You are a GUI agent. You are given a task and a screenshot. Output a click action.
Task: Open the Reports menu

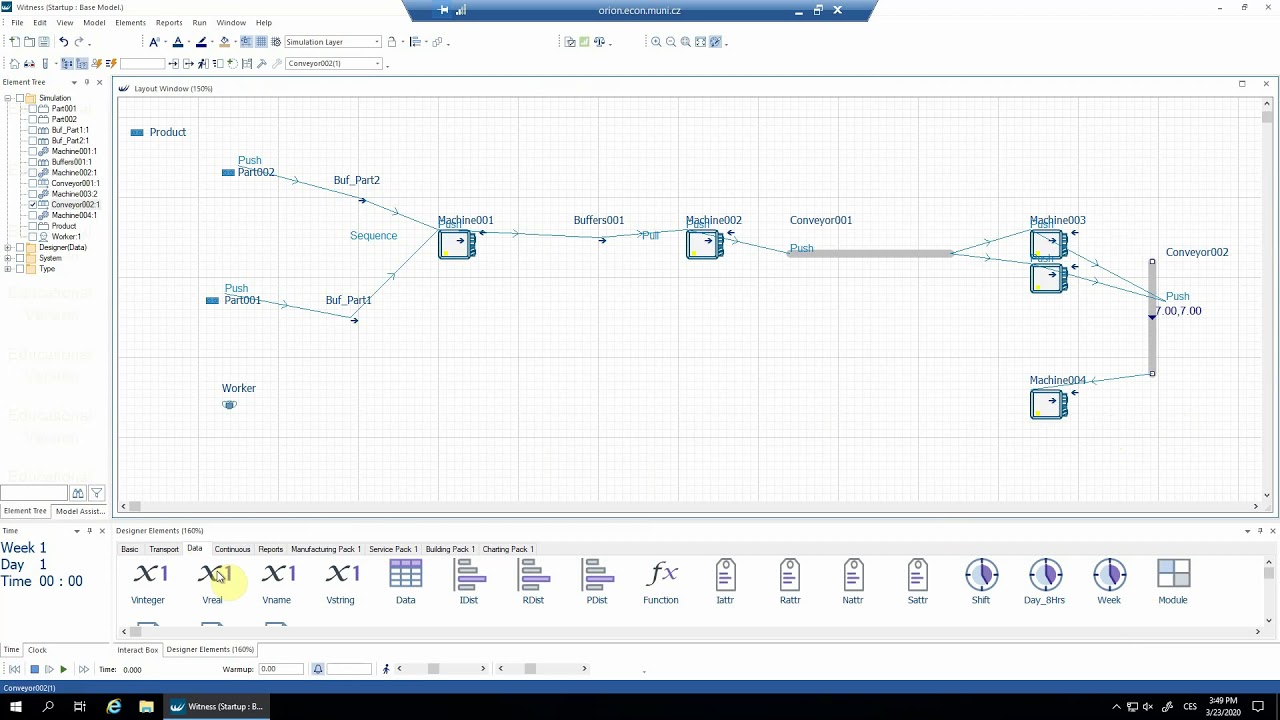pyautogui.click(x=169, y=23)
